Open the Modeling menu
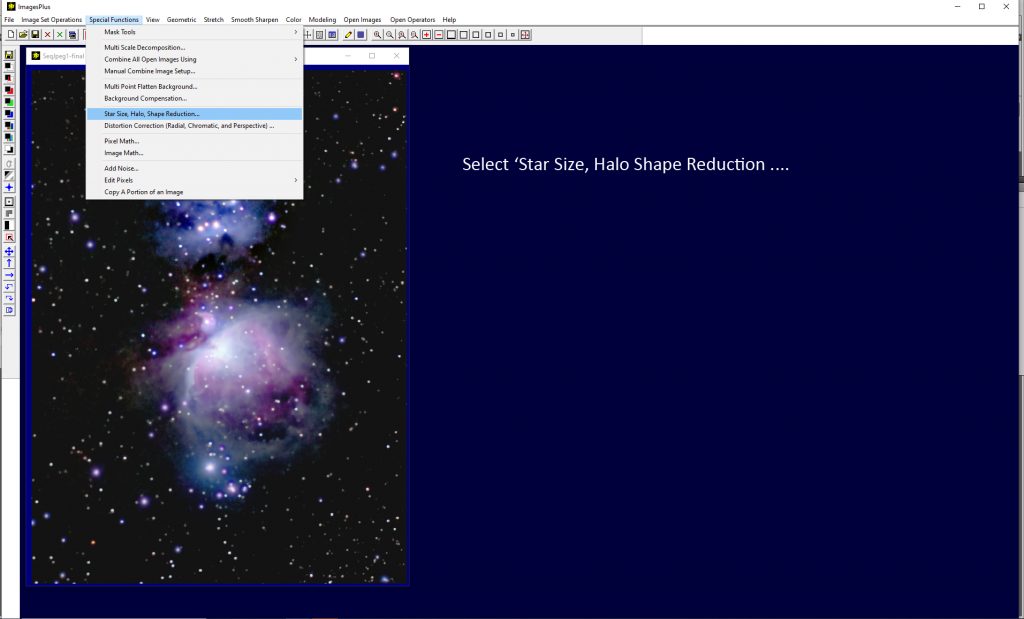This screenshot has height=619, width=1024. 323,20
